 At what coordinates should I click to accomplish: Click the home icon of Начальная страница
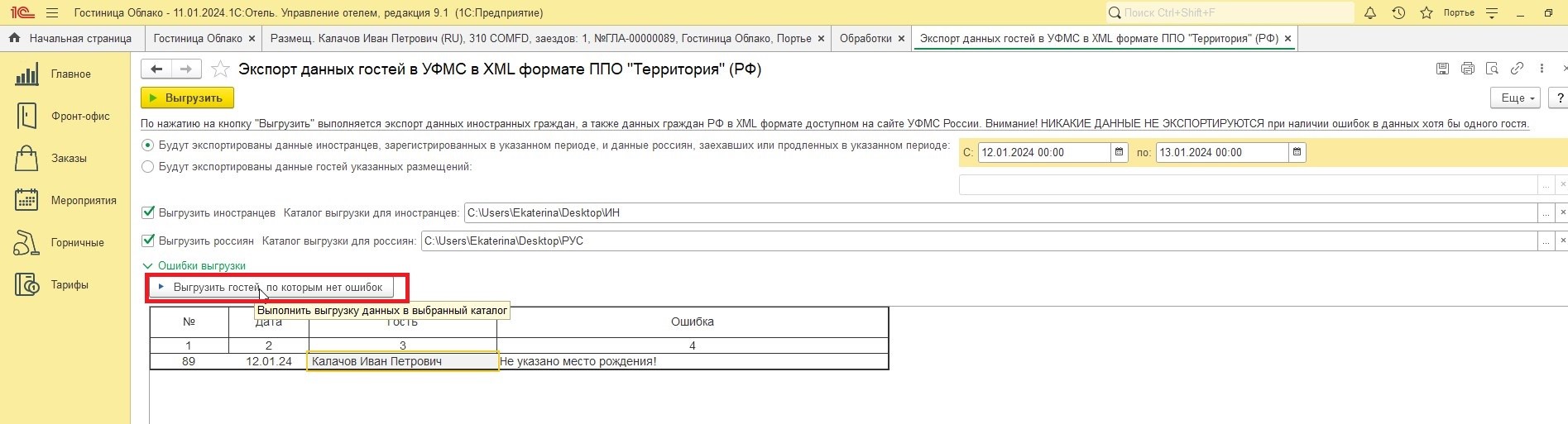14,38
